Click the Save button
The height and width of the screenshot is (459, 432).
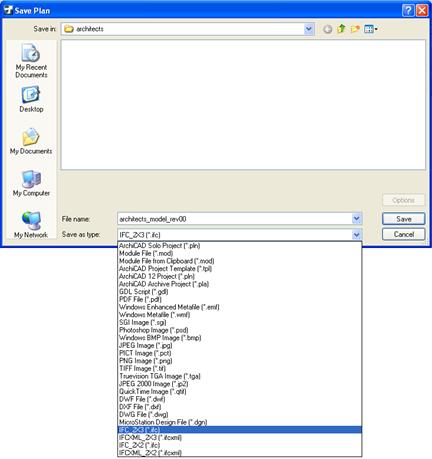pos(403,219)
